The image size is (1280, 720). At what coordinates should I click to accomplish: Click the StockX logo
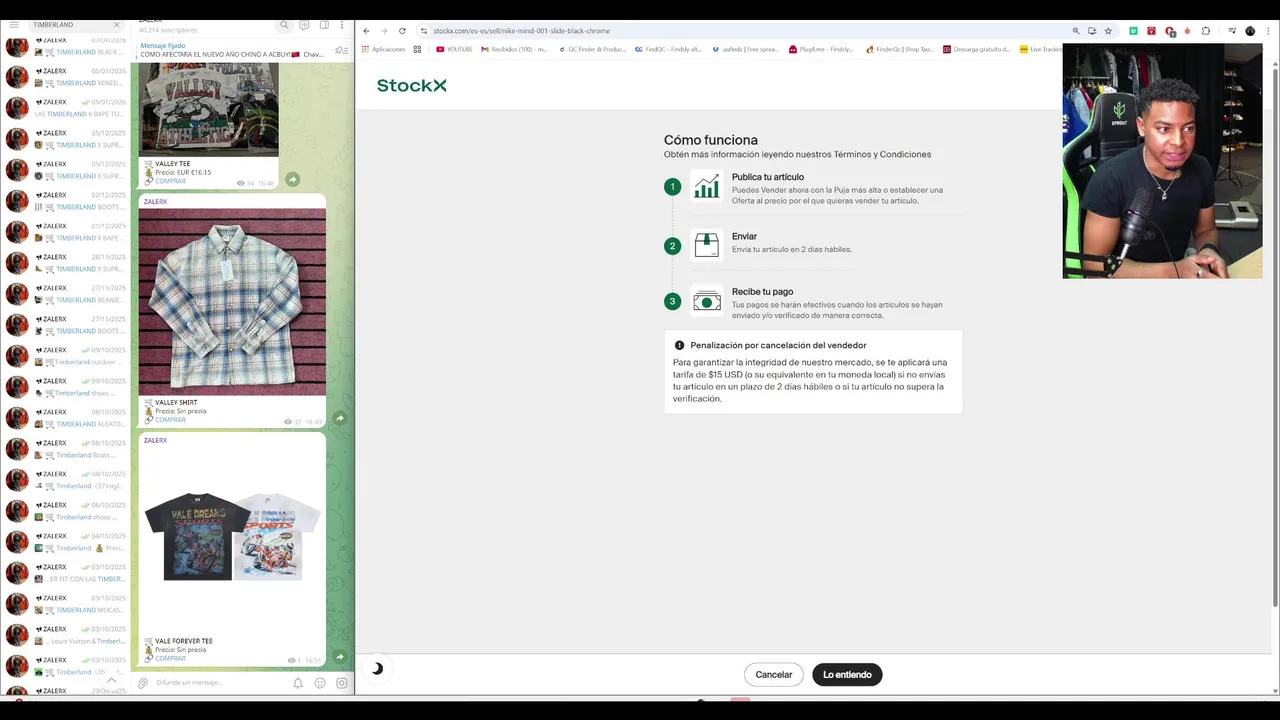[411, 86]
